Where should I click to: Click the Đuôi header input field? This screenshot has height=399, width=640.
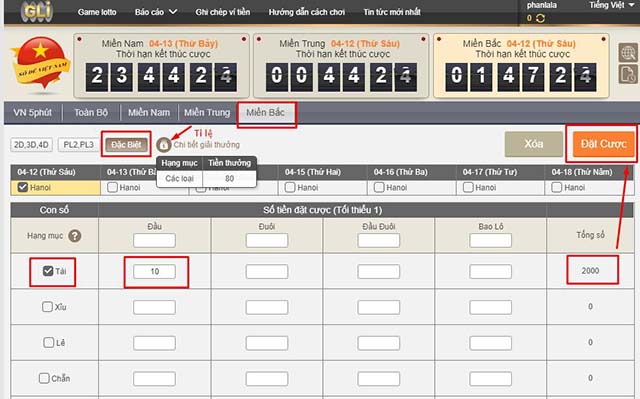[x=267, y=241]
